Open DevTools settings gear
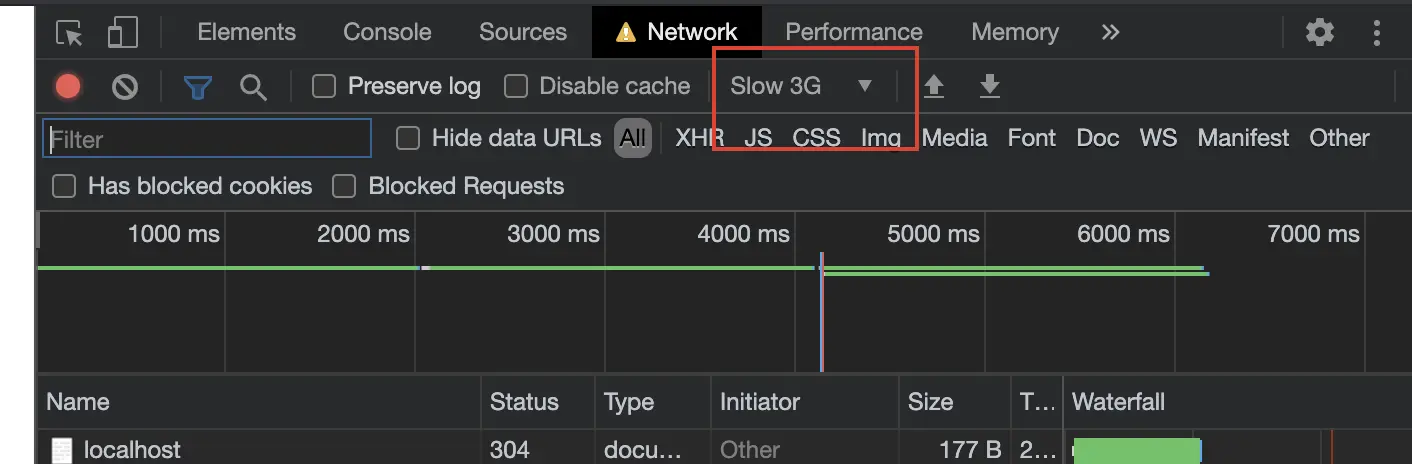The width and height of the screenshot is (1412, 464). (x=1320, y=32)
